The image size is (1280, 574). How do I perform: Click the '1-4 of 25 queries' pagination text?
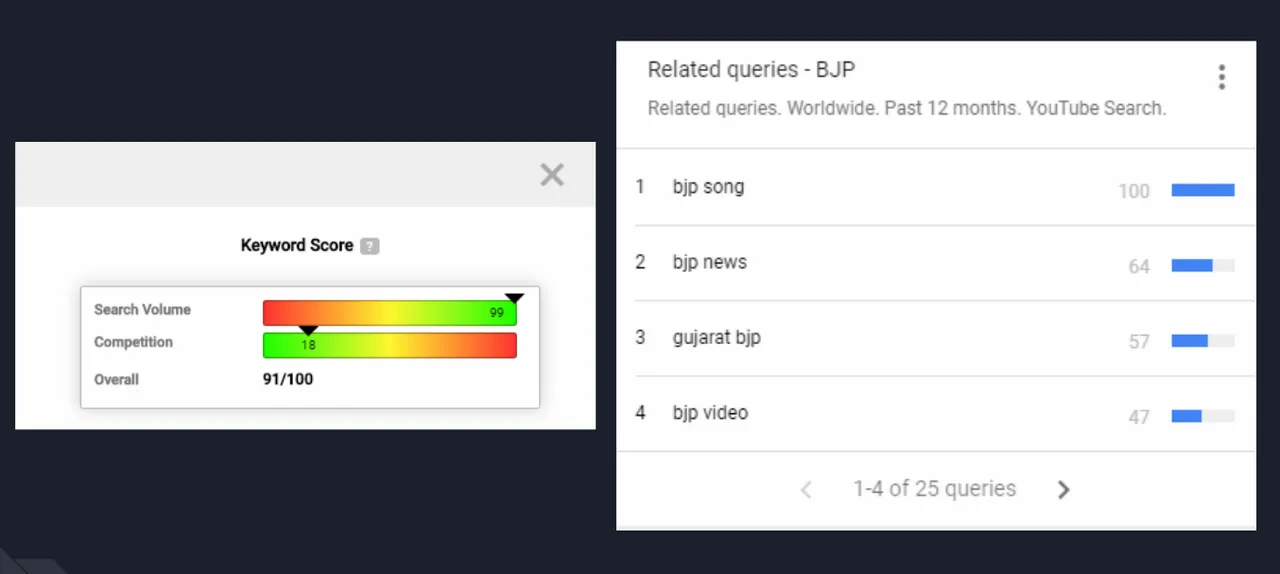pyautogui.click(x=934, y=489)
